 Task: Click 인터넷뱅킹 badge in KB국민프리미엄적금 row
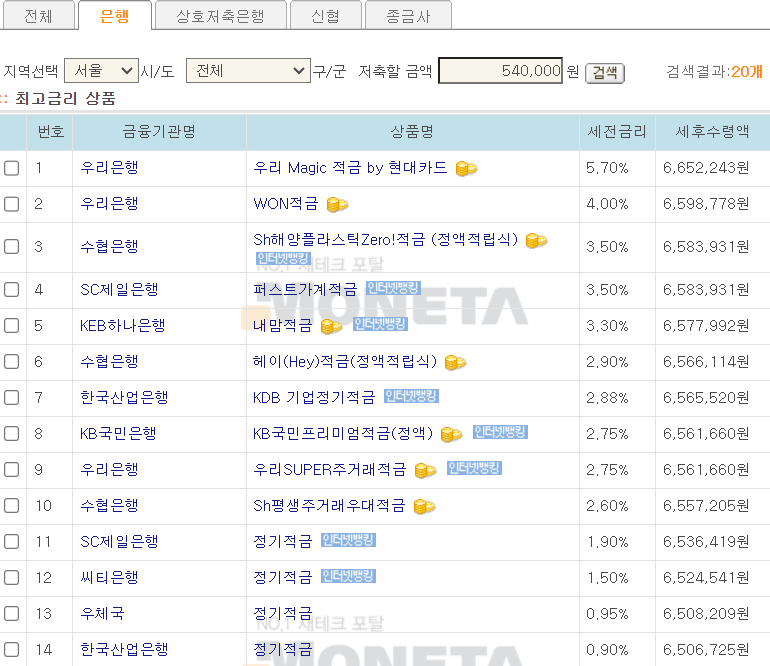point(500,432)
